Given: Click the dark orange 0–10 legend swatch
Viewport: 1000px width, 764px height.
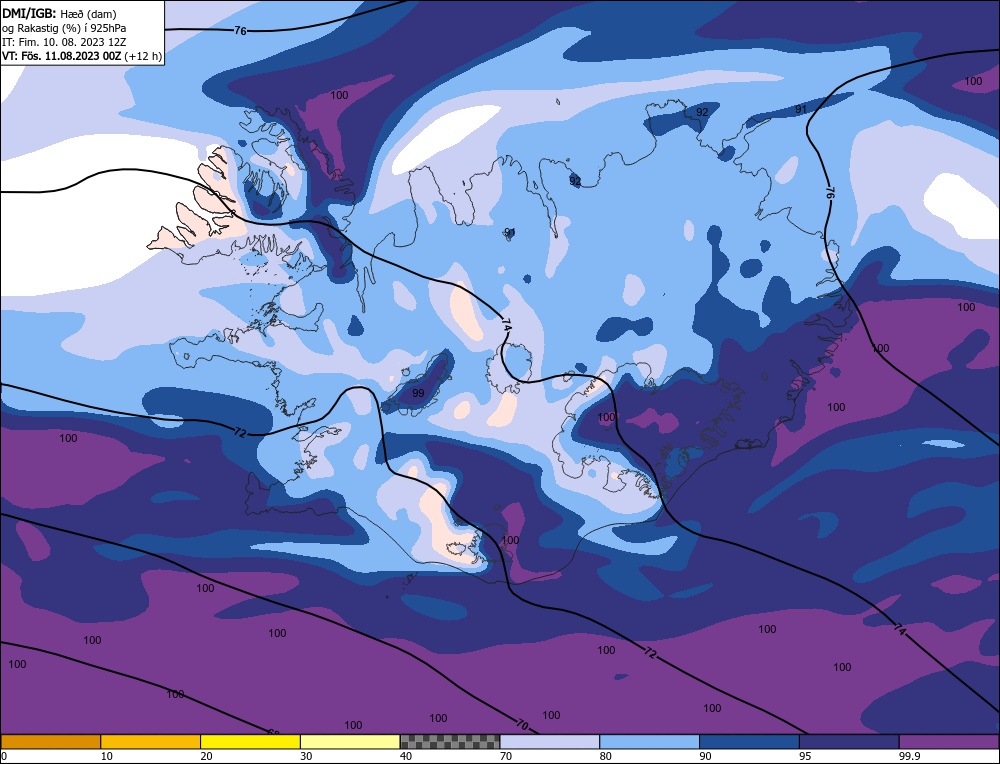Looking at the screenshot, I should click(x=50, y=741).
